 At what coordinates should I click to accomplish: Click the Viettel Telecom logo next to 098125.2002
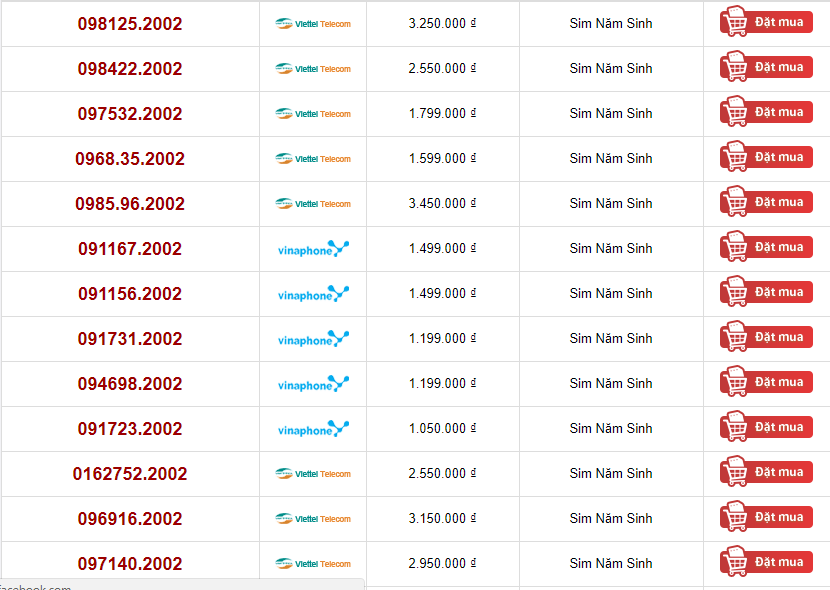point(313,24)
